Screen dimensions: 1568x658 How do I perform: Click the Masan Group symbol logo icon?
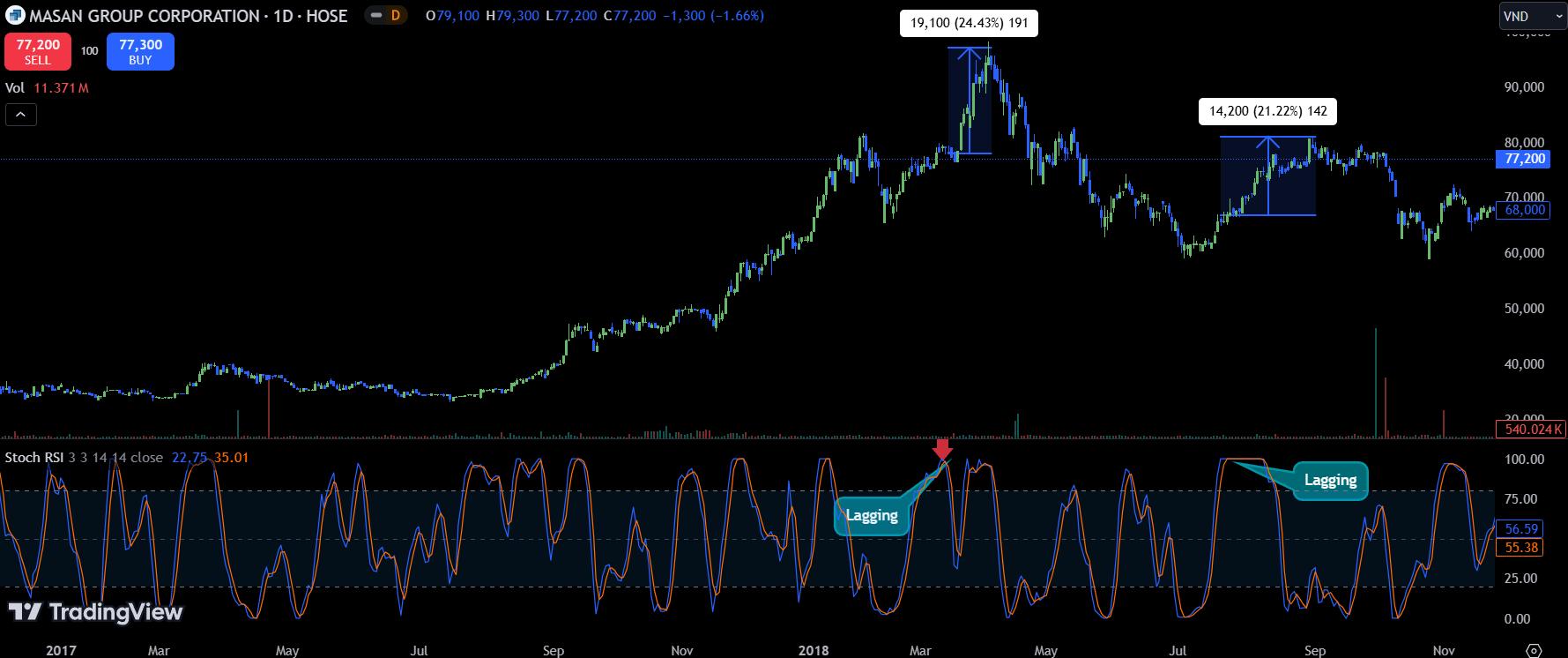point(14,15)
